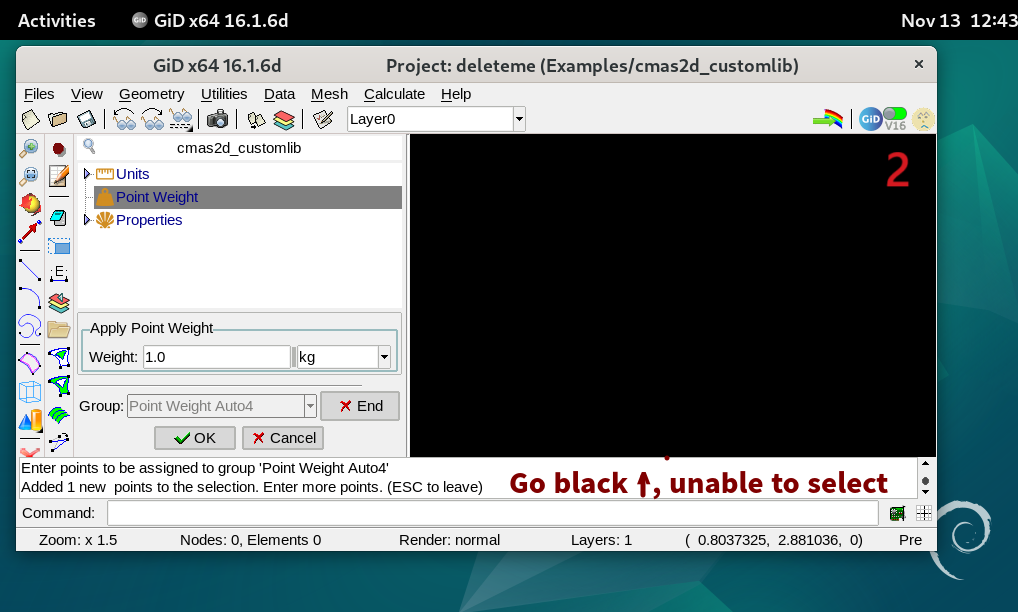Open the geometric objects cone-cylinder tool
Screen dimensions: 1018x612
[30, 420]
